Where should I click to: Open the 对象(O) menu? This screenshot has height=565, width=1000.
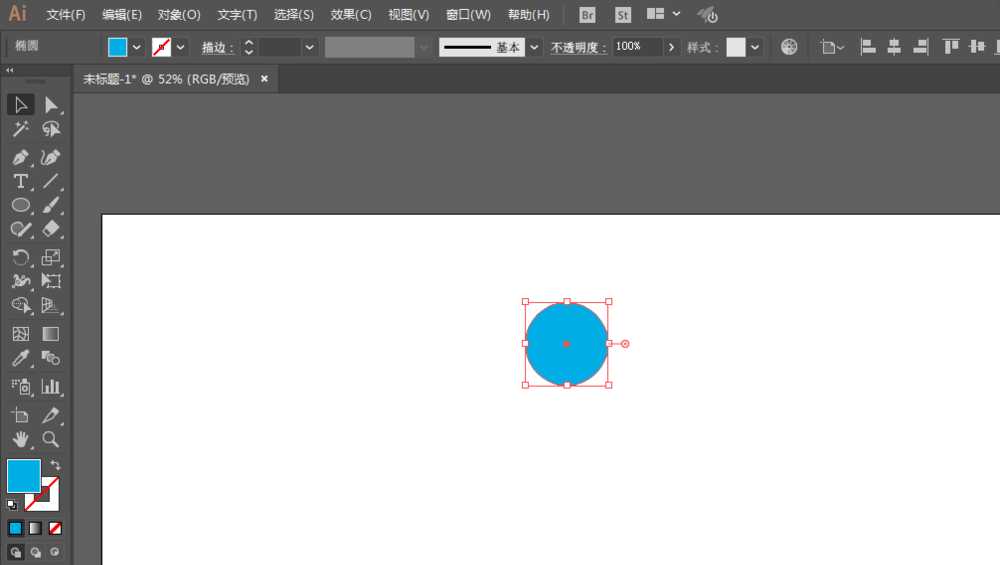coord(179,15)
